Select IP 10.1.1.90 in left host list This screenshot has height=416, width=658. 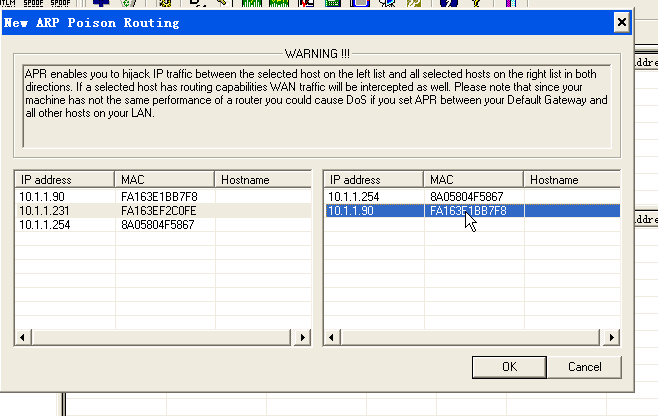[42, 196]
